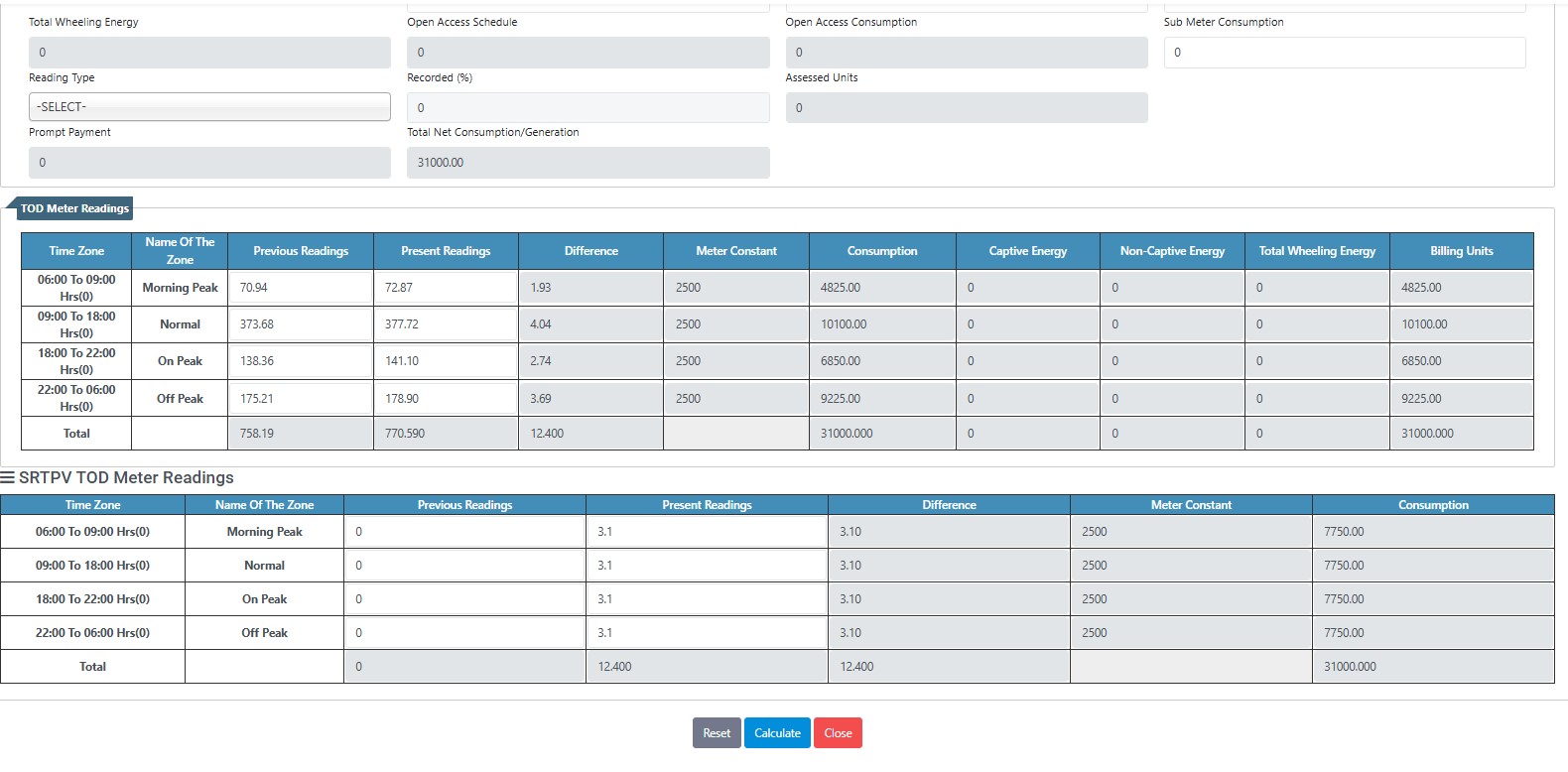This screenshot has width=1568, height=772.
Task: Click TOD time zone 18:00 To 22:00 Hrs(0)
Action: pos(76,361)
